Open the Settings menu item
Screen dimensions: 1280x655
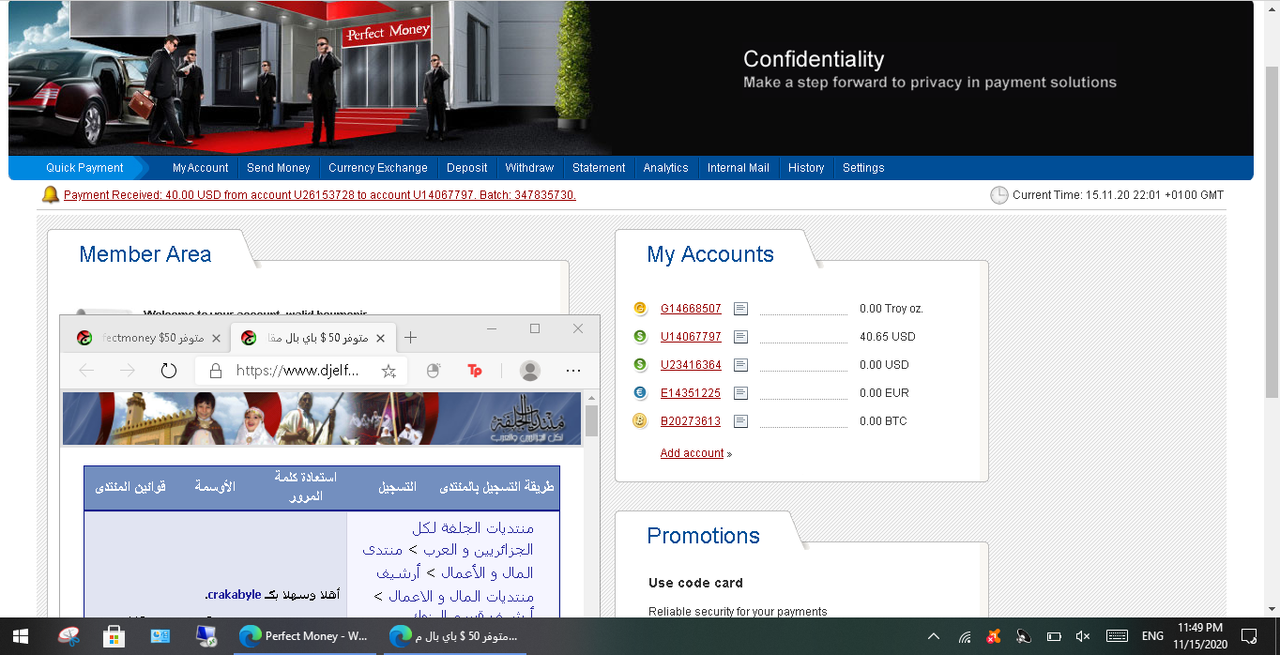(863, 168)
